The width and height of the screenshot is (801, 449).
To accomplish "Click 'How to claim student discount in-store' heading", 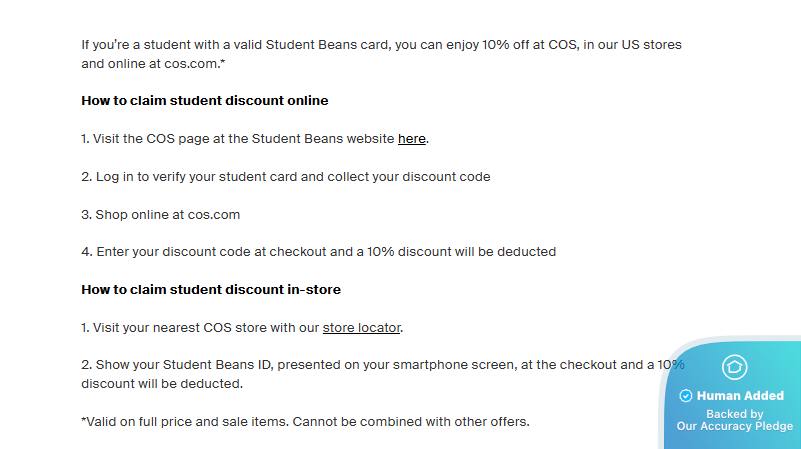I will (211, 289).
